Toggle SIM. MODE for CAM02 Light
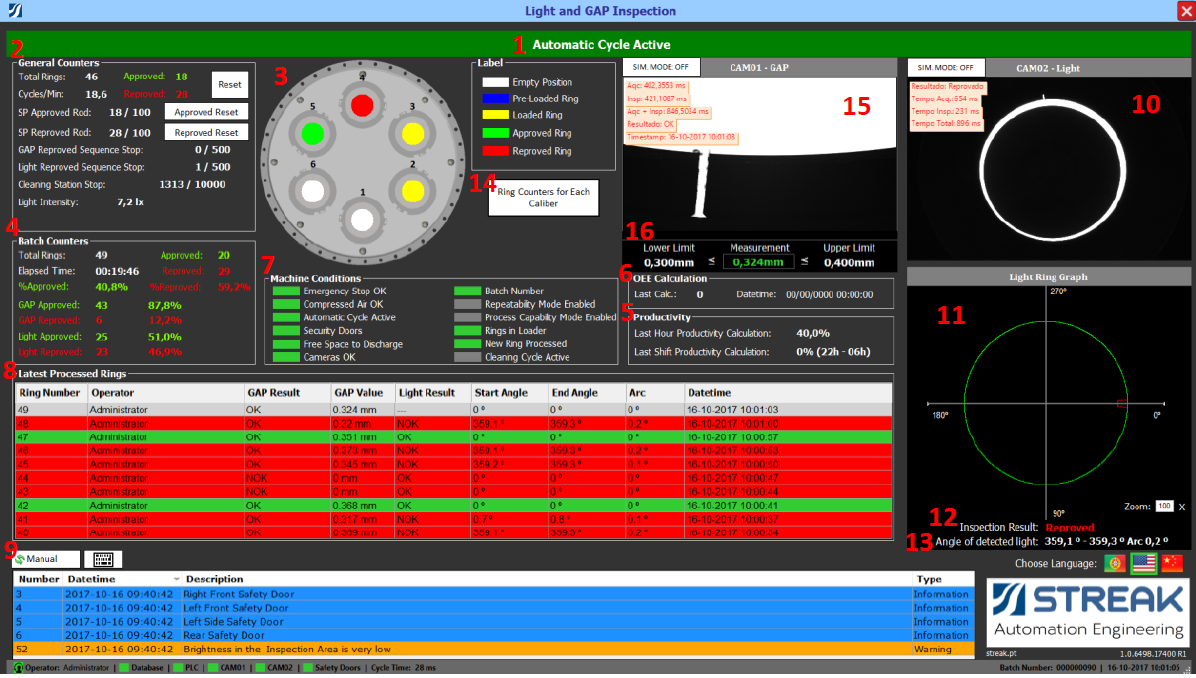 tap(946, 67)
